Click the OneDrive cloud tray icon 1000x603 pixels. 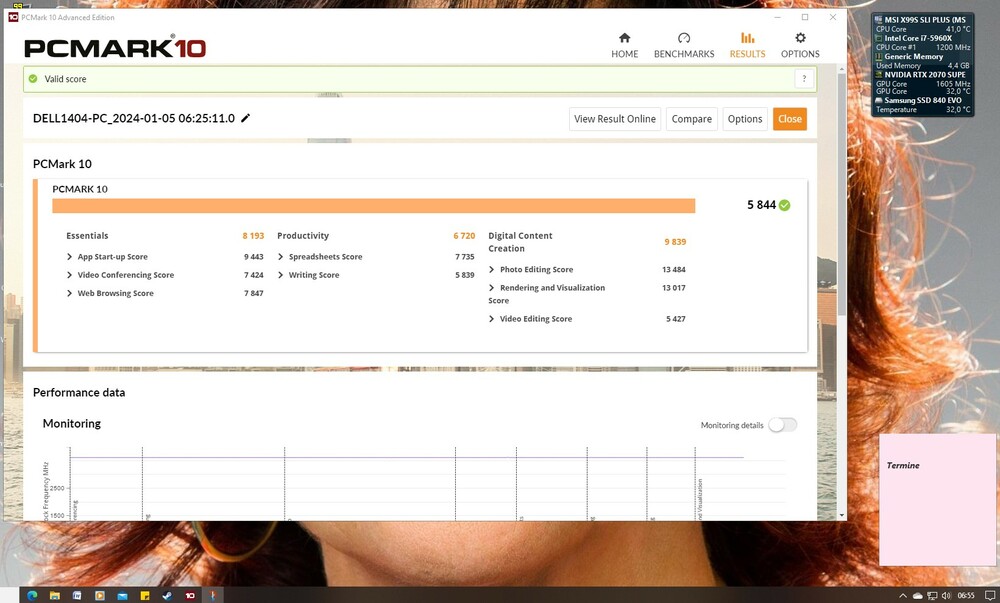918,596
